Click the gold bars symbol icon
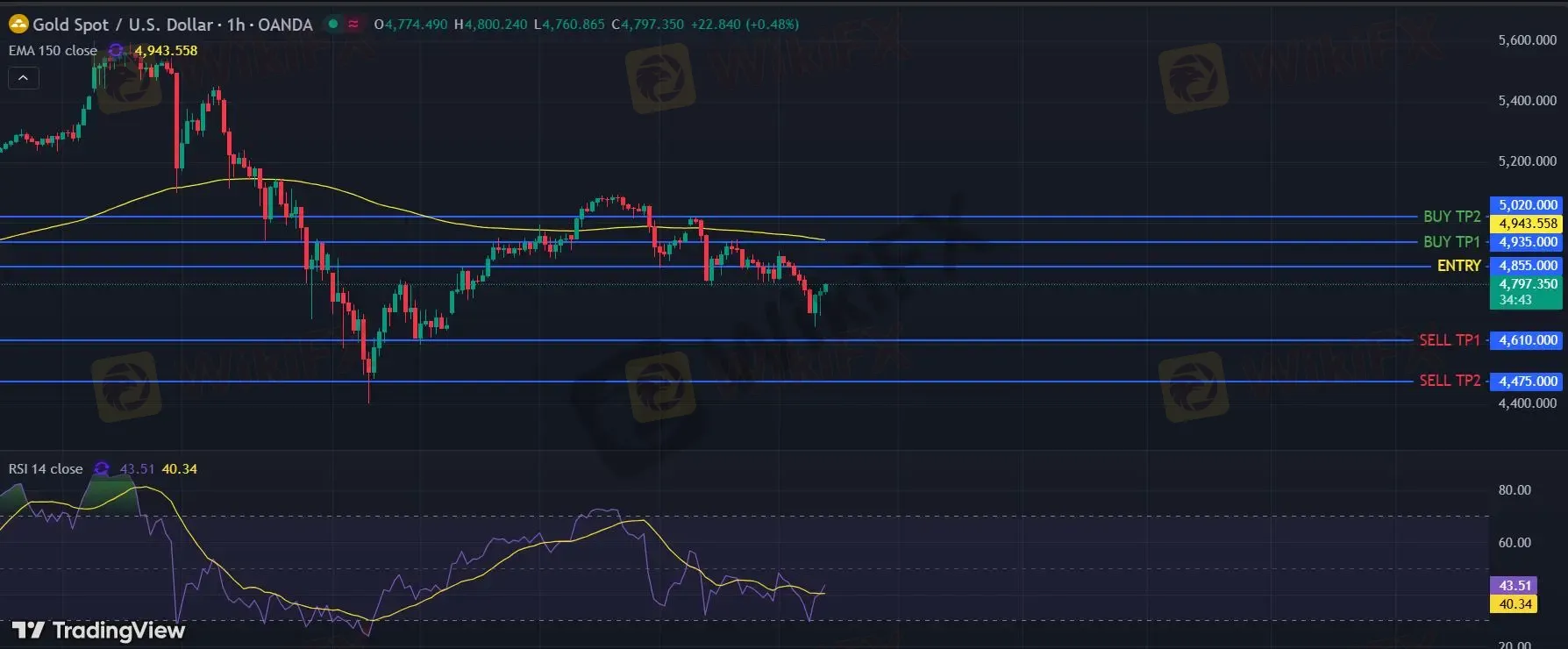The height and width of the screenshot is (649, 1568). [x=18, y=25]
